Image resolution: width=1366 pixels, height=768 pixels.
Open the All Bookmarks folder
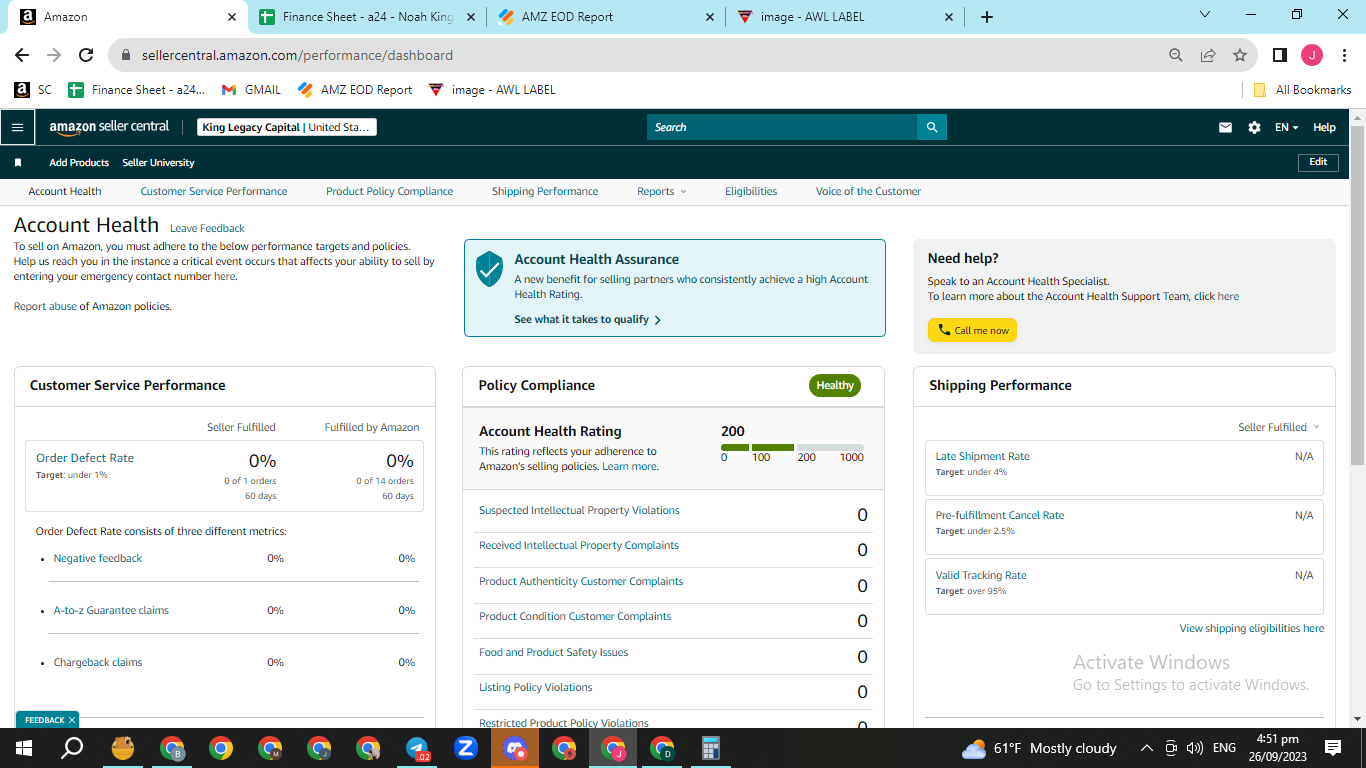point(1302,89)
